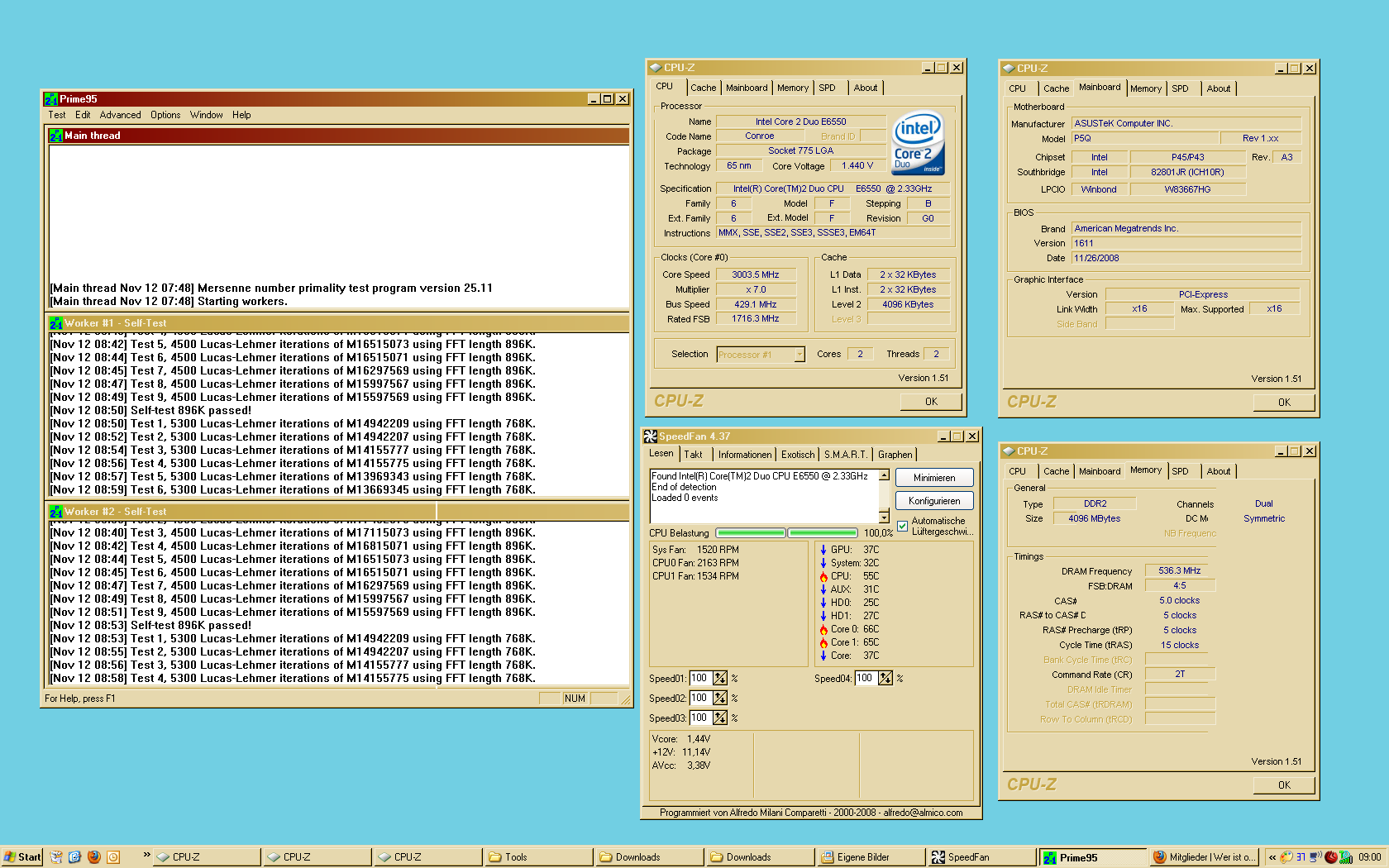
Task: Click the Speed04 up/down spinner icon
Action: [885, 679]
